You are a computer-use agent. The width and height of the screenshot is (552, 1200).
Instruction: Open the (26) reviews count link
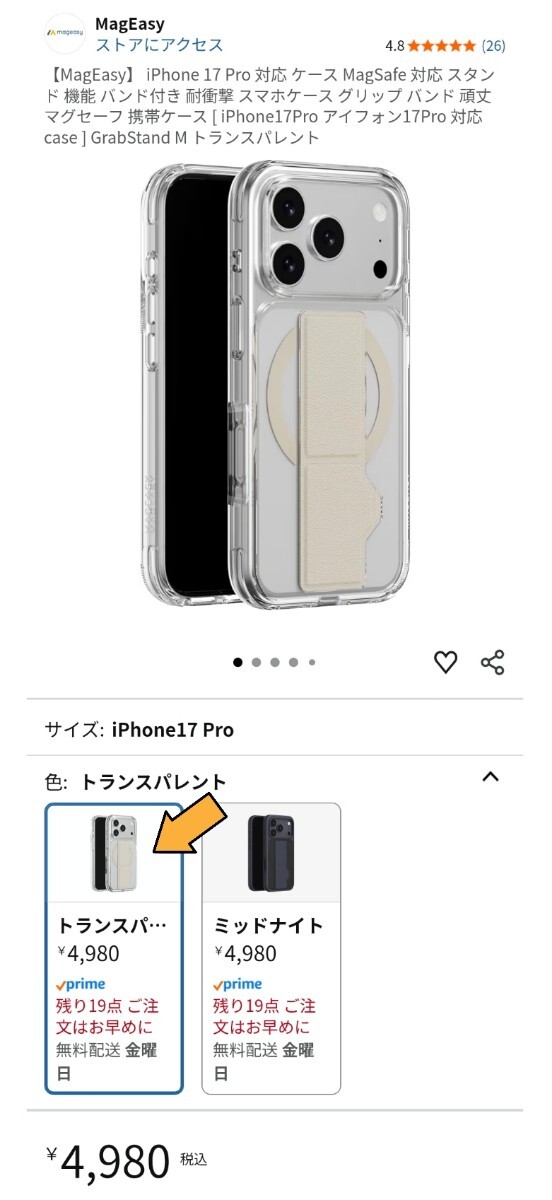pos(494,46)
